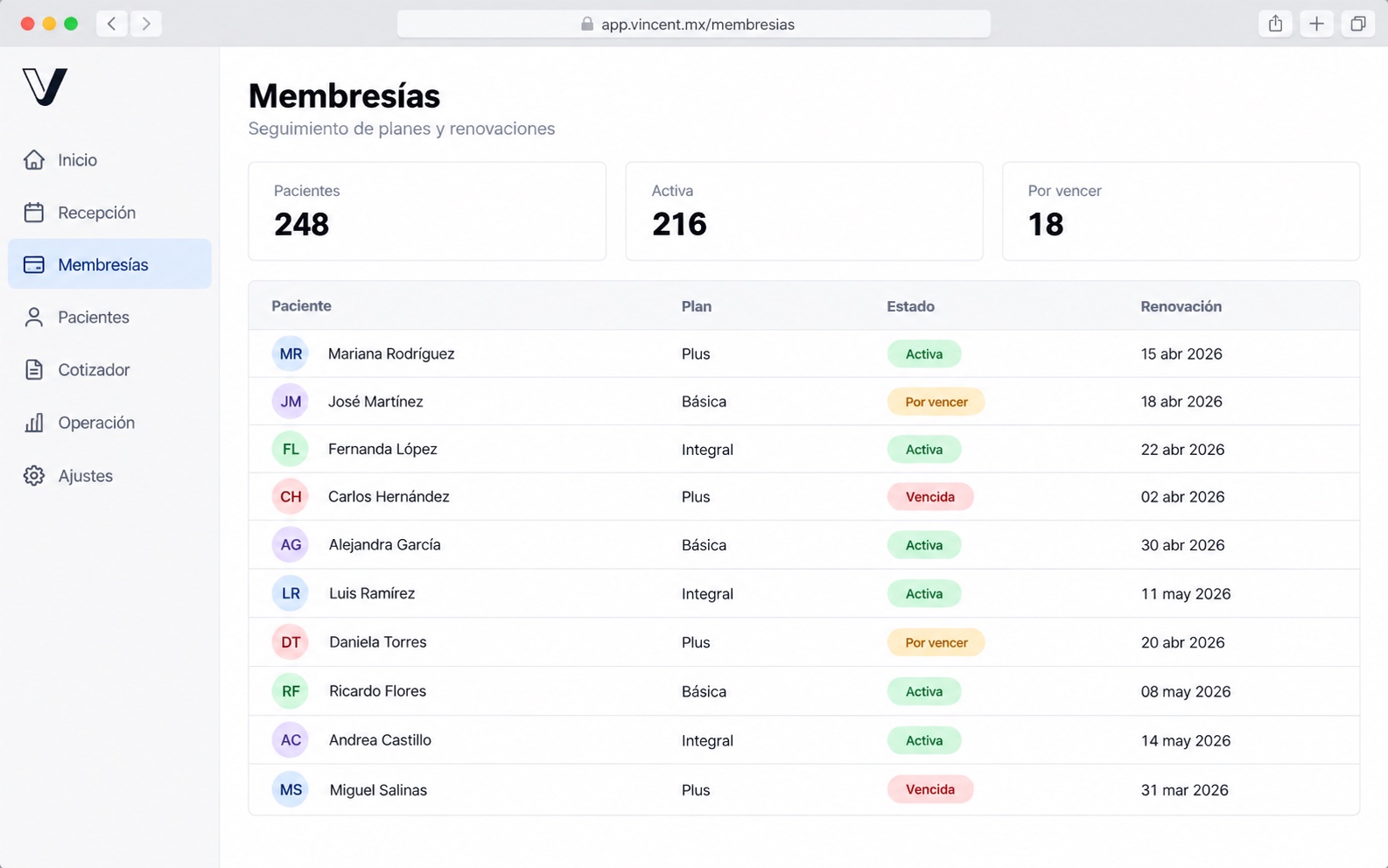The image size is (1388, 868).
Task: Select the name Alejandra García
Action: pos(385,544)
